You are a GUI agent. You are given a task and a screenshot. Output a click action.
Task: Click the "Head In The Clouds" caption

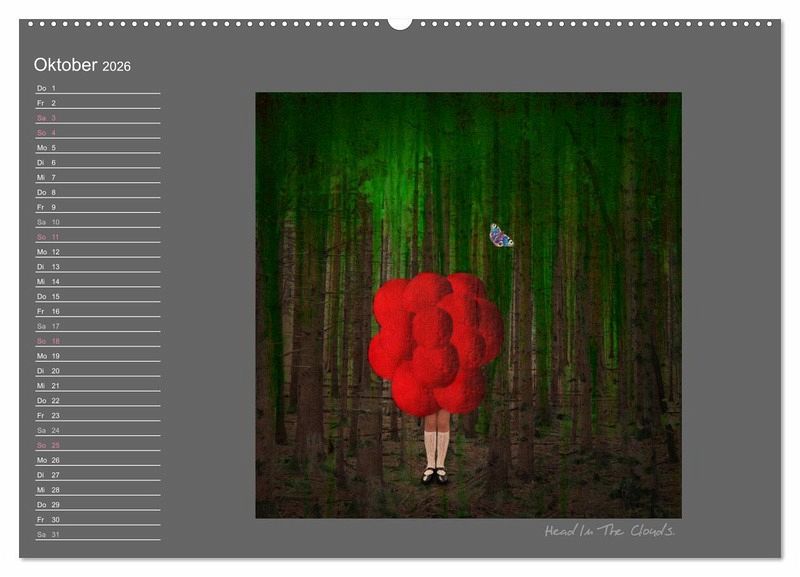[x=609, y=531]
